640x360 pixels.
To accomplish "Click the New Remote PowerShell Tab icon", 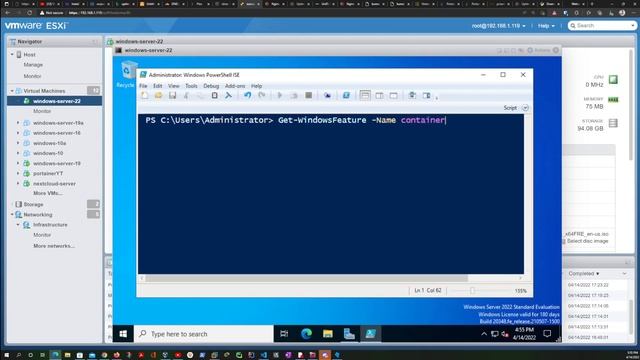I will point(327,96).
